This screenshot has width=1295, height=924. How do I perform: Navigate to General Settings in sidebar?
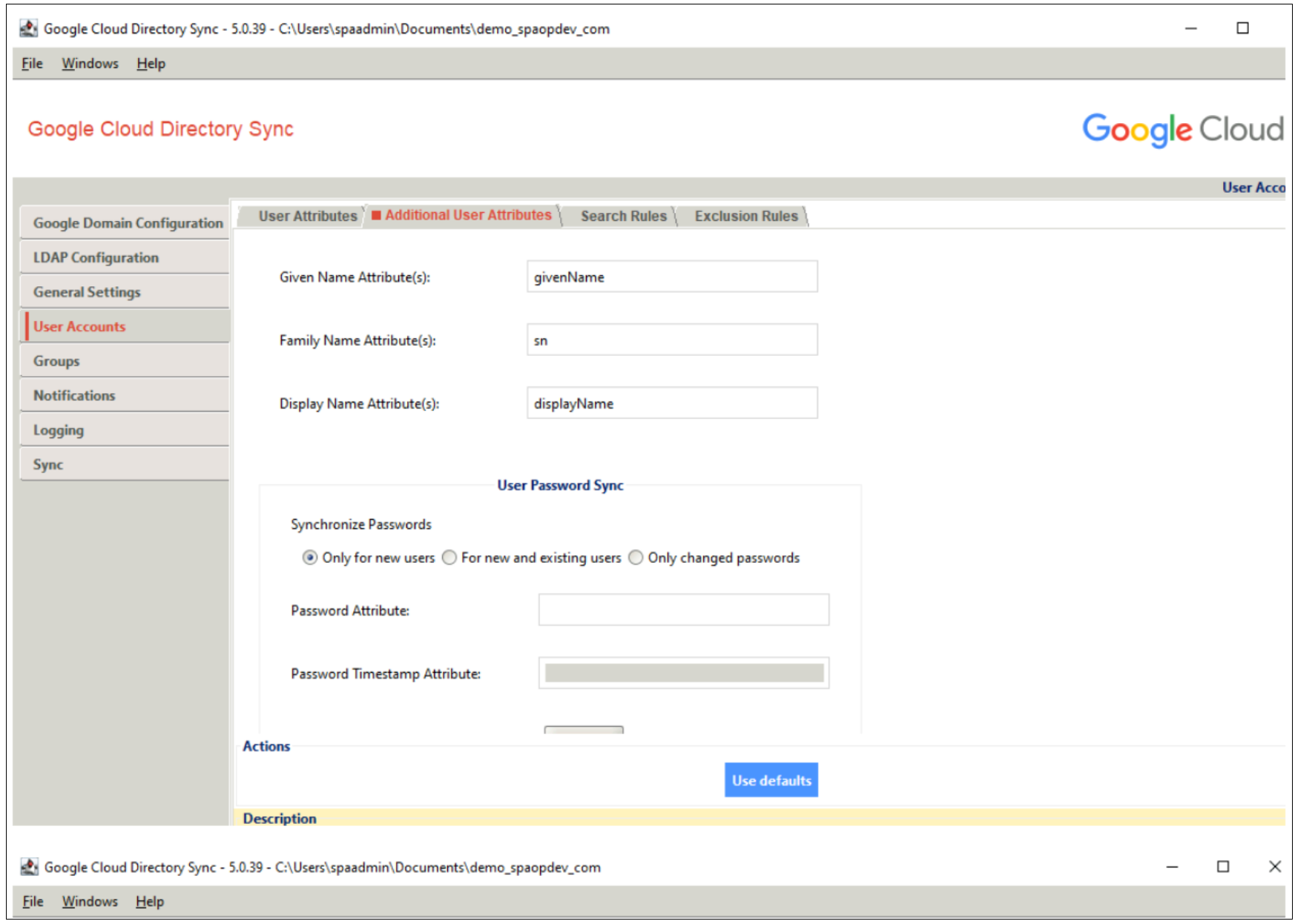pos(87,292)
